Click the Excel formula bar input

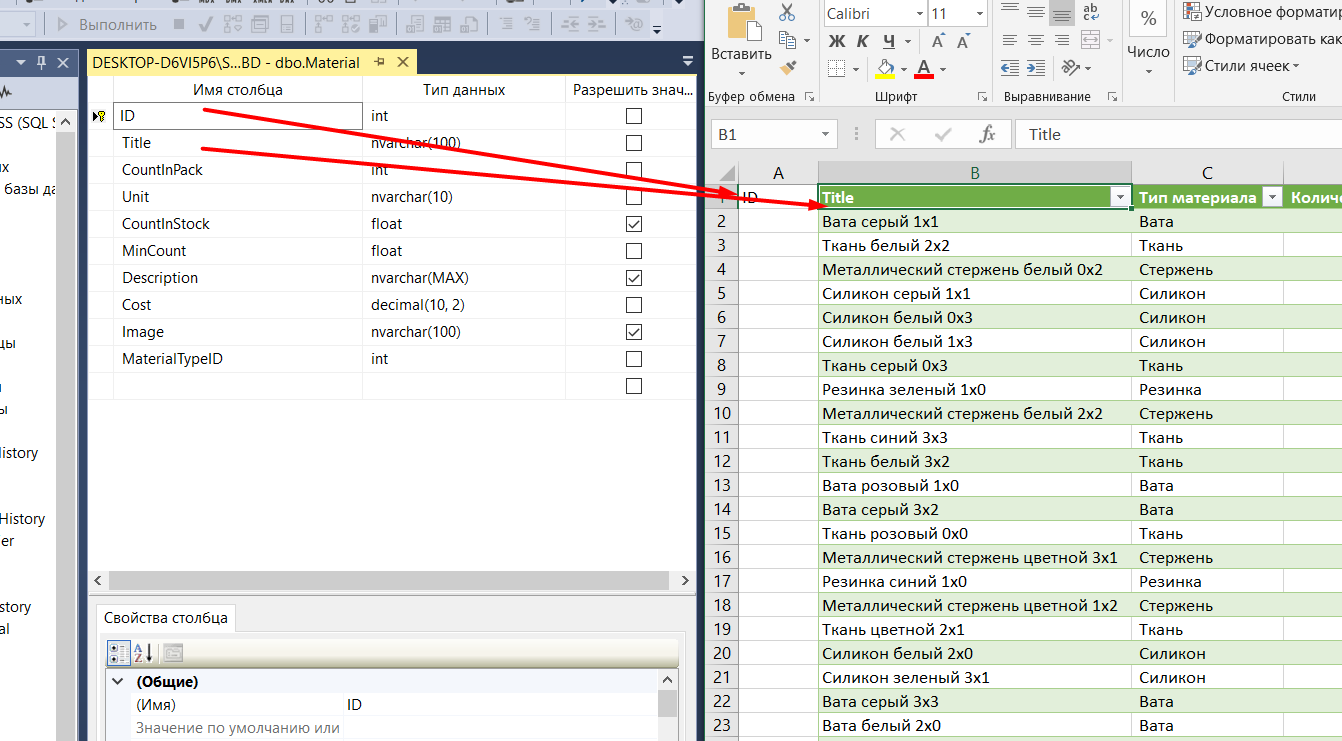pos(1180,134)
